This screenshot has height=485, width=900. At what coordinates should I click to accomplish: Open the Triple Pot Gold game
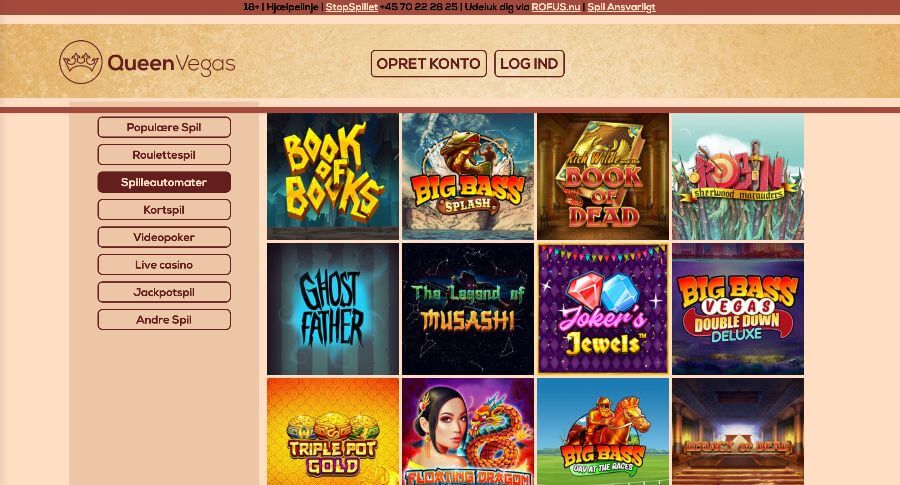pyautogui.click(x=333, y=432)
